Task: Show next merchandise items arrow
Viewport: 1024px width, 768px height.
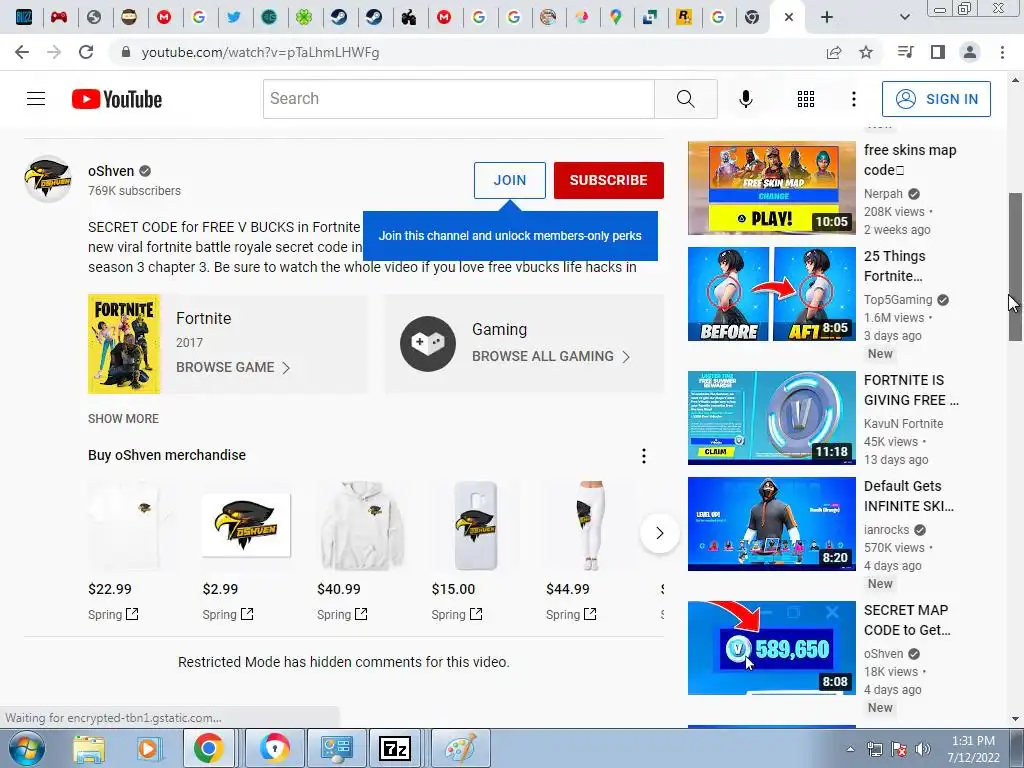Action: (x=660, y=533)
